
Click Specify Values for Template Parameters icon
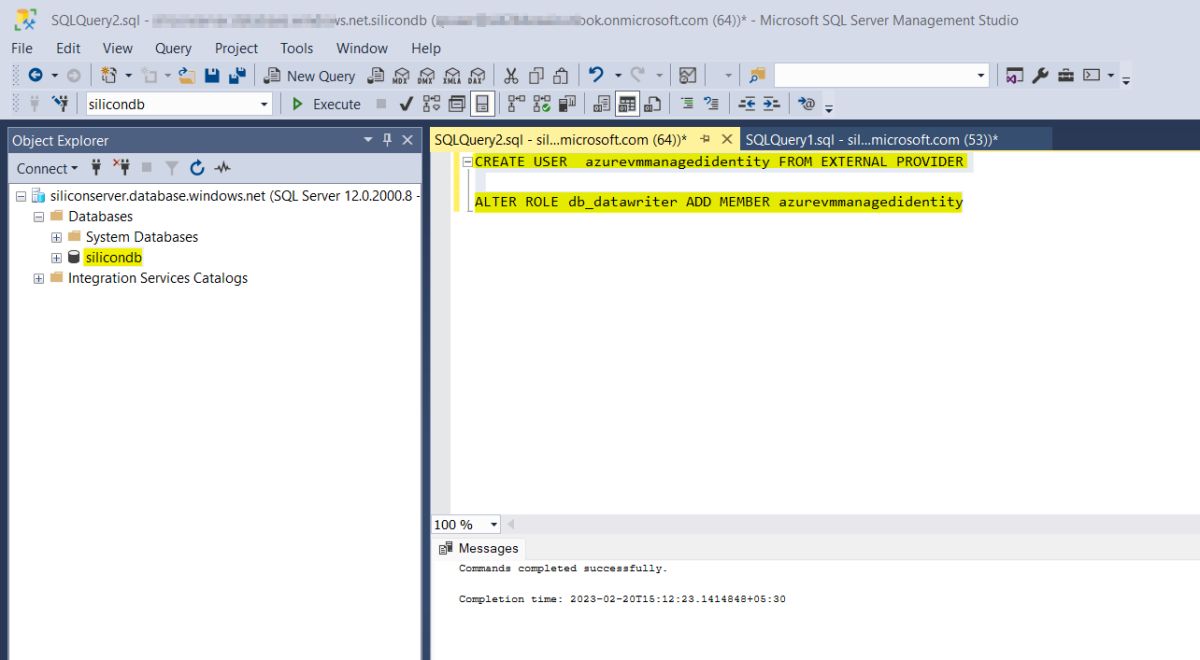807,103
